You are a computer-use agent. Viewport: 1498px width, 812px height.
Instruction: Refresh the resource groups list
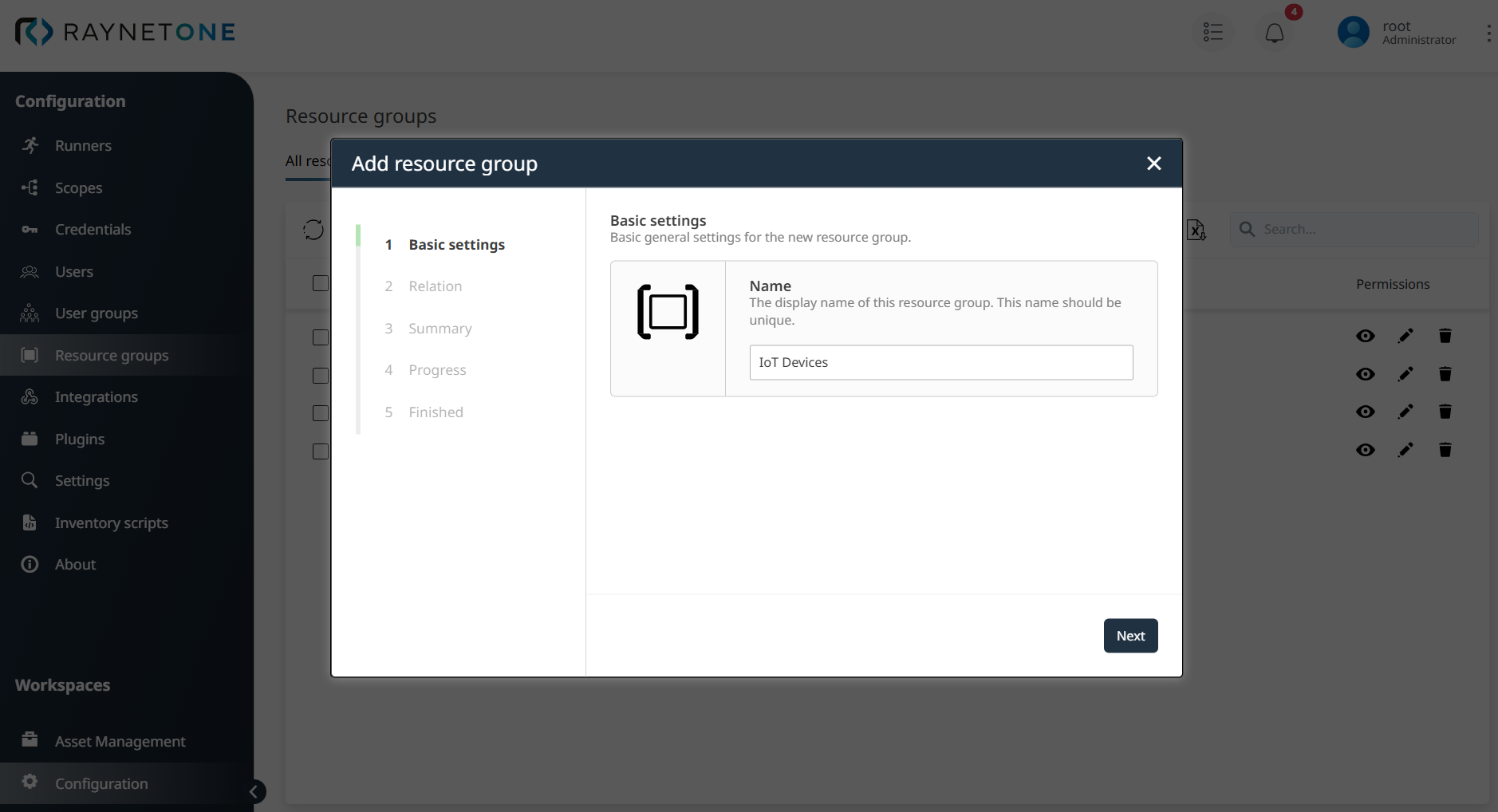pos(313,230)
